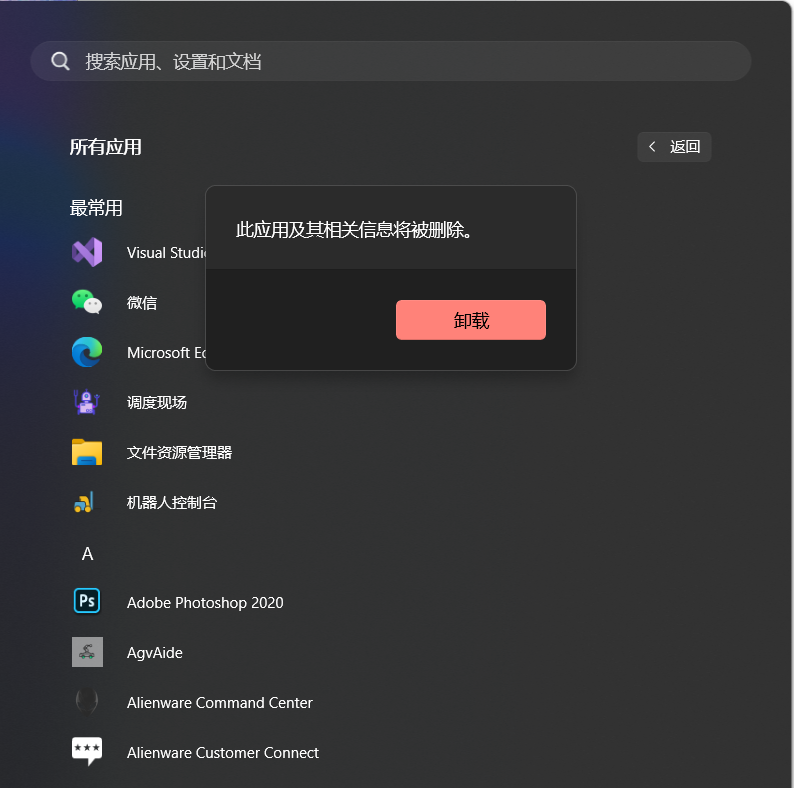Go back with the 返回 button
794x788 pixels.
(x=674, y=147)
